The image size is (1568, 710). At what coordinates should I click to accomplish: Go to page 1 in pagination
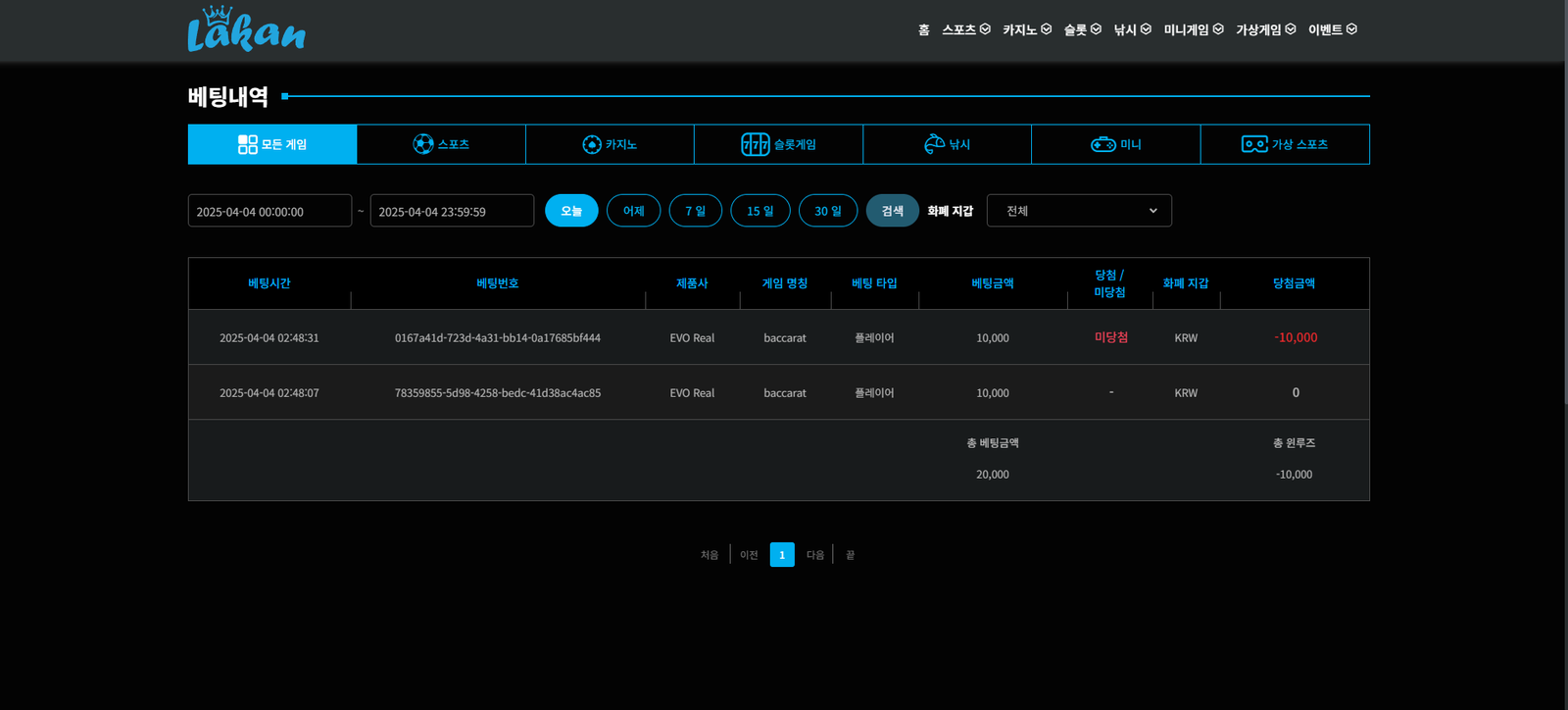[782, 555]
